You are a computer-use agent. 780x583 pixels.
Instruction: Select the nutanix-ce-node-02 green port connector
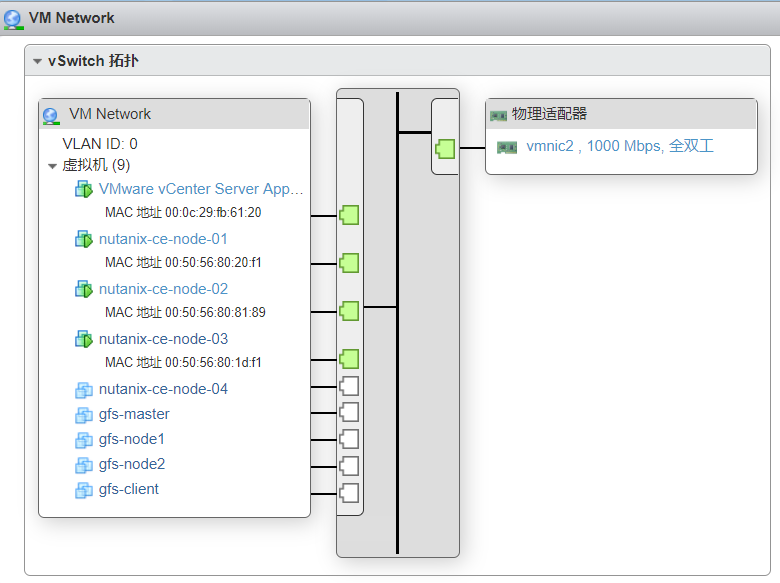click(x=349, y=311)
